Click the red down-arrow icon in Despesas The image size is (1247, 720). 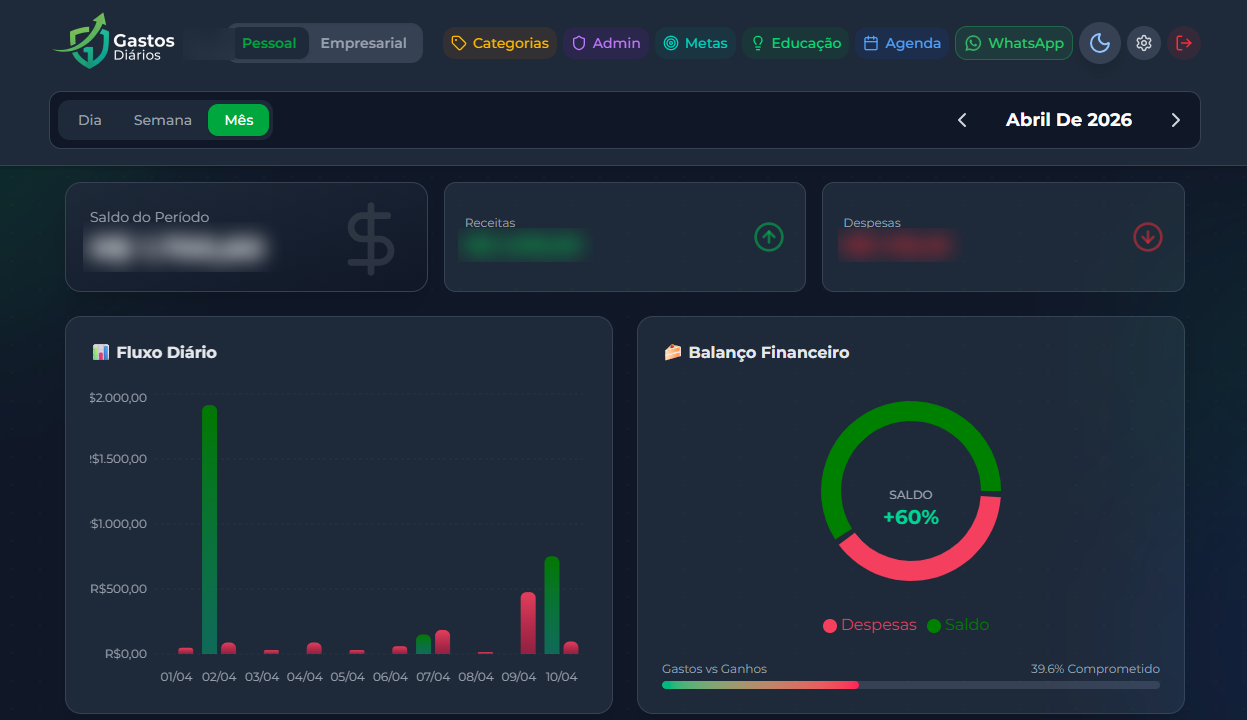point(1148,237)
